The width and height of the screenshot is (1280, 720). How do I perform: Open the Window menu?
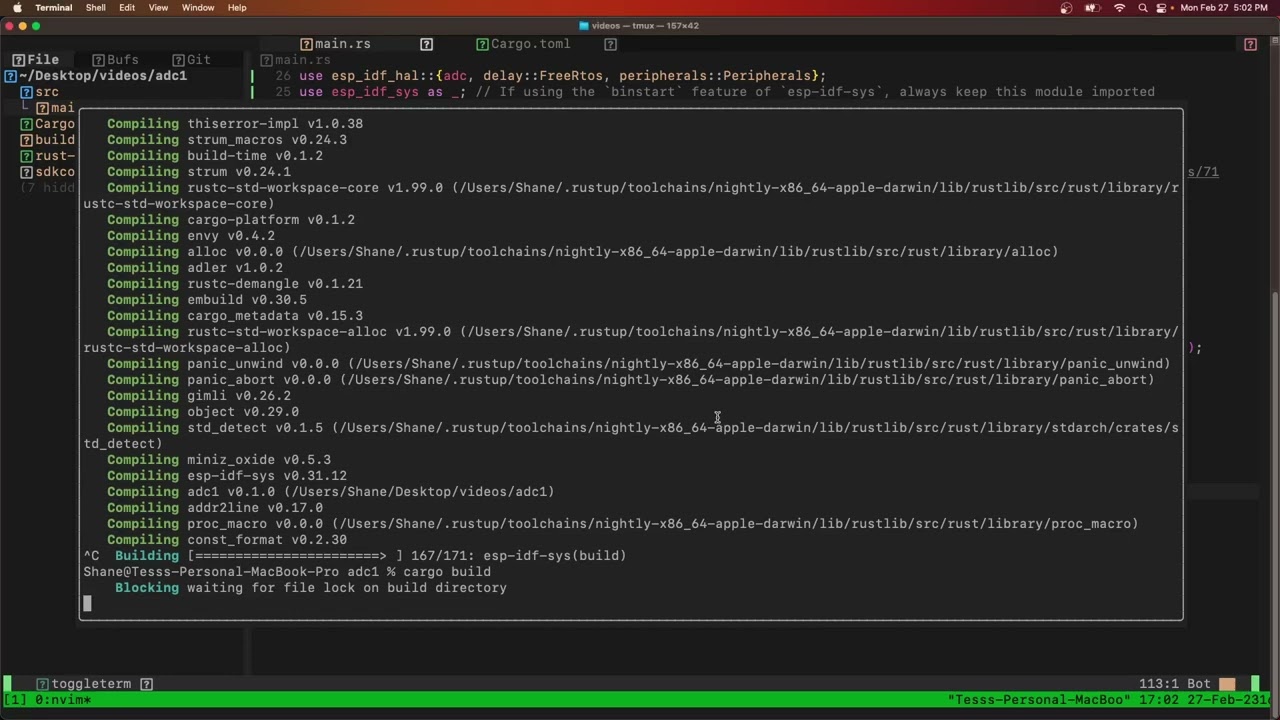pos(198,7)
